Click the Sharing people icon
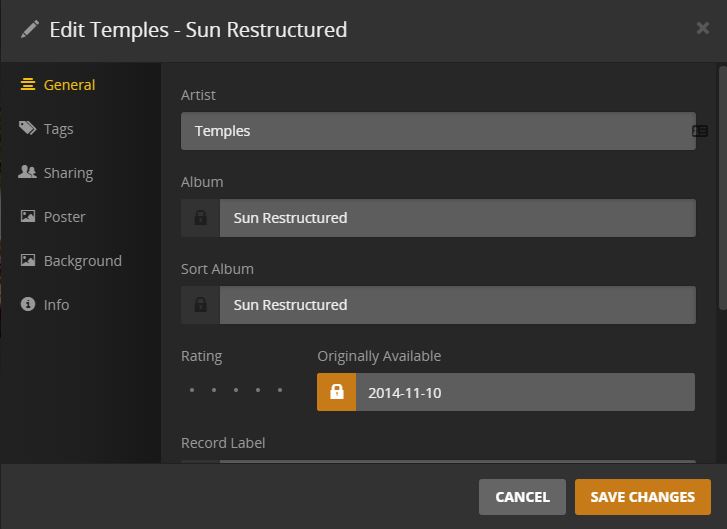This screenshot has height=529, width=727. [x=28, y=173]
